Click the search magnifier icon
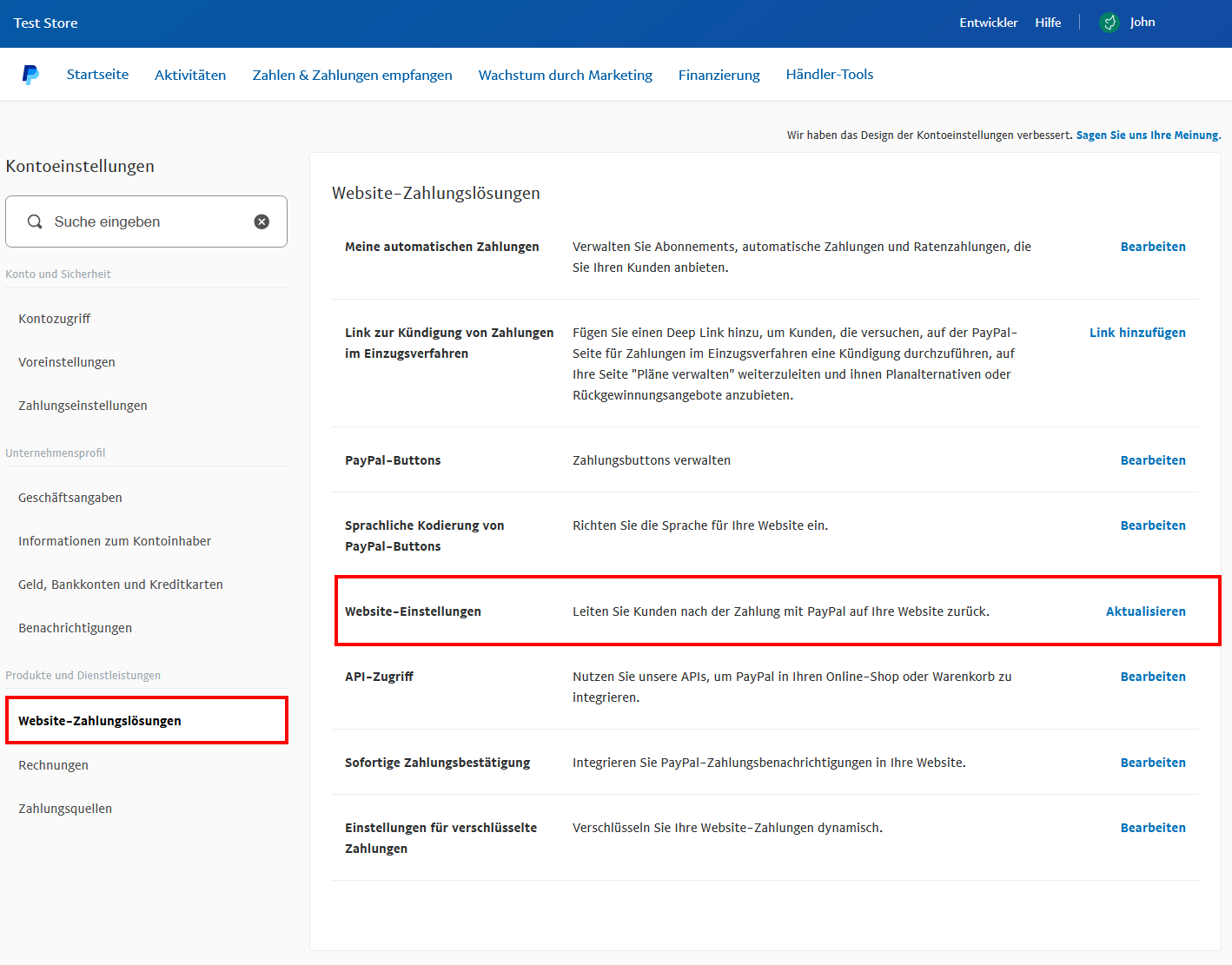This screenshot has width=1232, height=965. tap(35, 221)
